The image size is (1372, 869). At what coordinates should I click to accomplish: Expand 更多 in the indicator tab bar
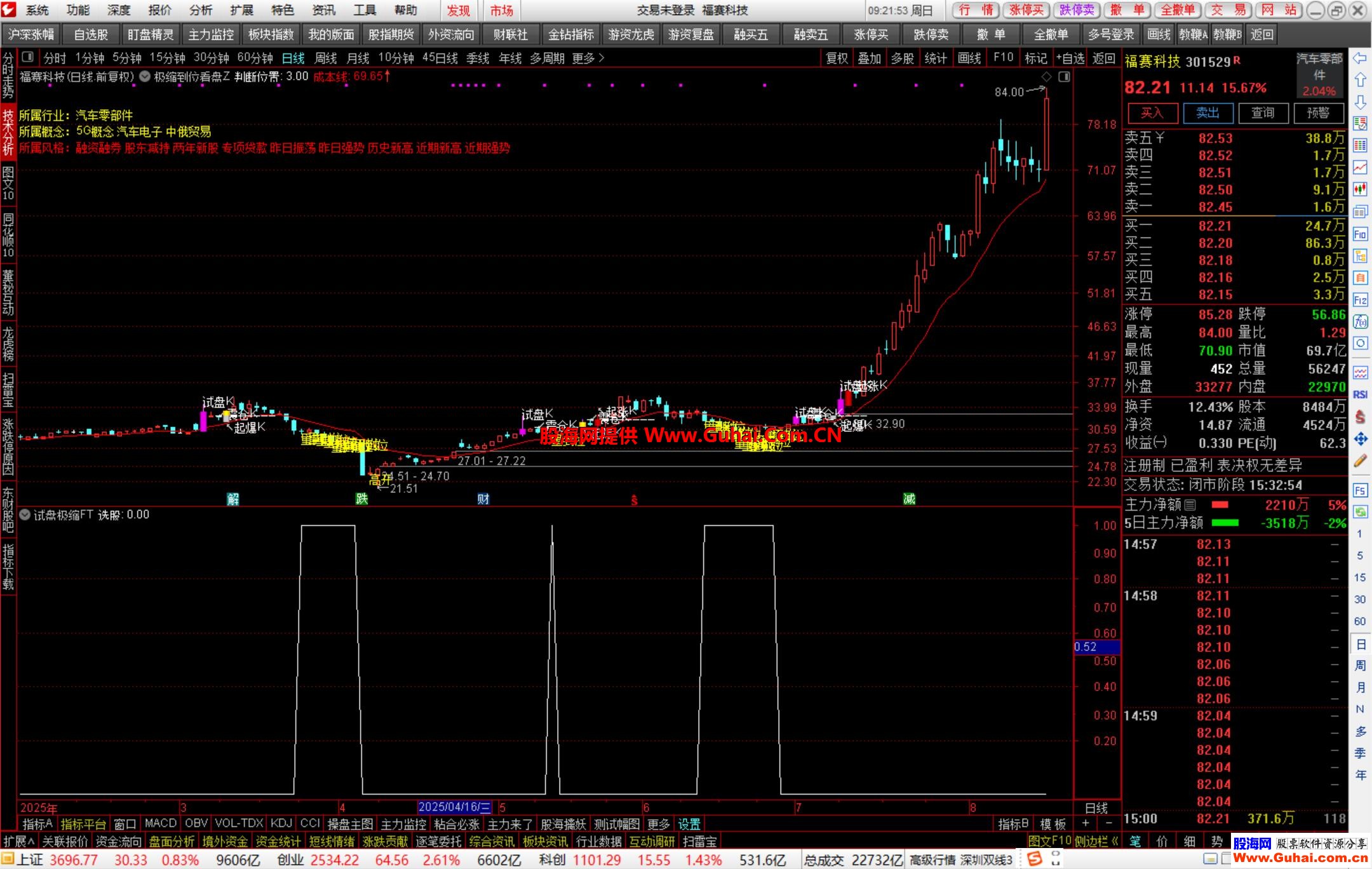tap(658, 824)
